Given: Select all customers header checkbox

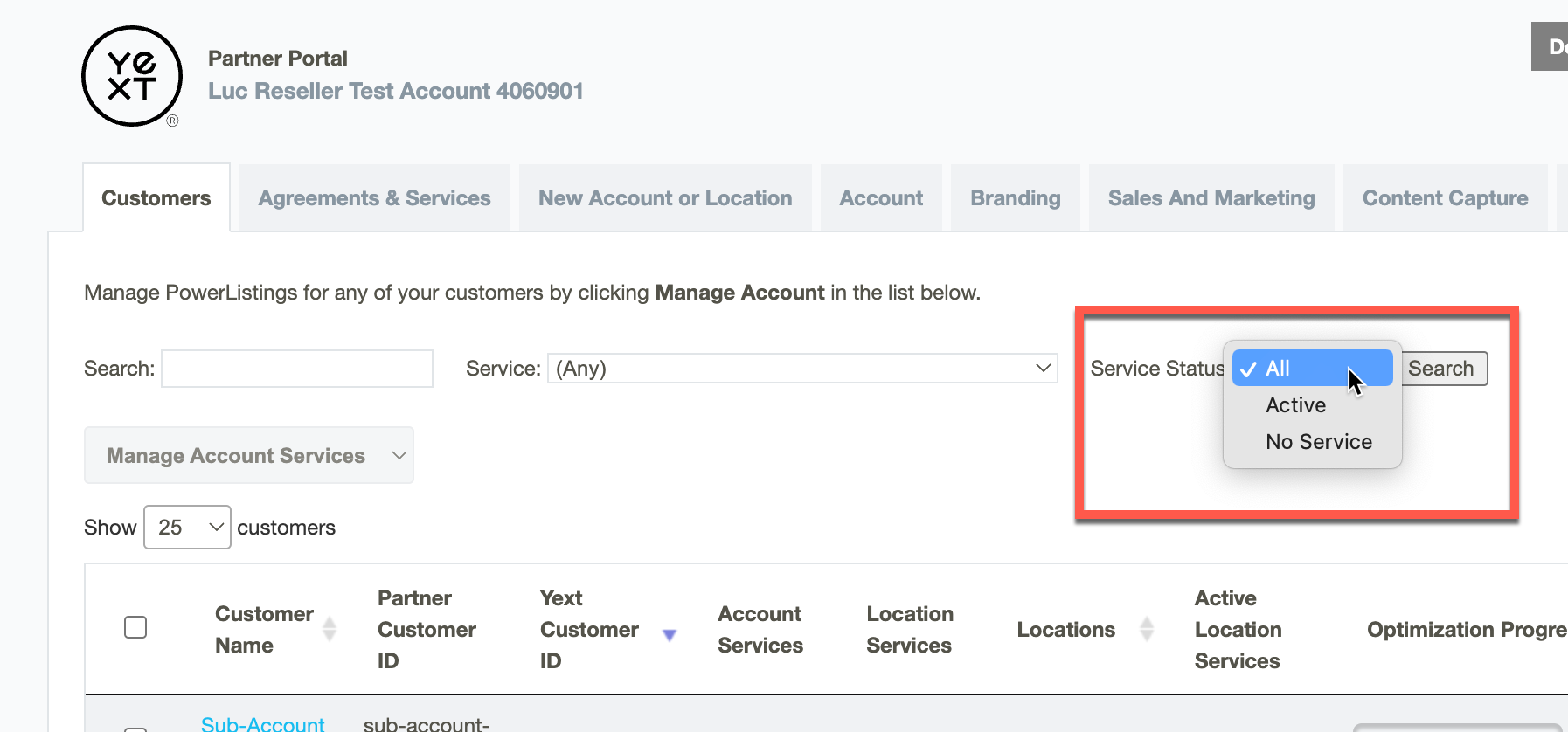Looking at the screenshot, I should pyautogui.click(x=135, y=627).
